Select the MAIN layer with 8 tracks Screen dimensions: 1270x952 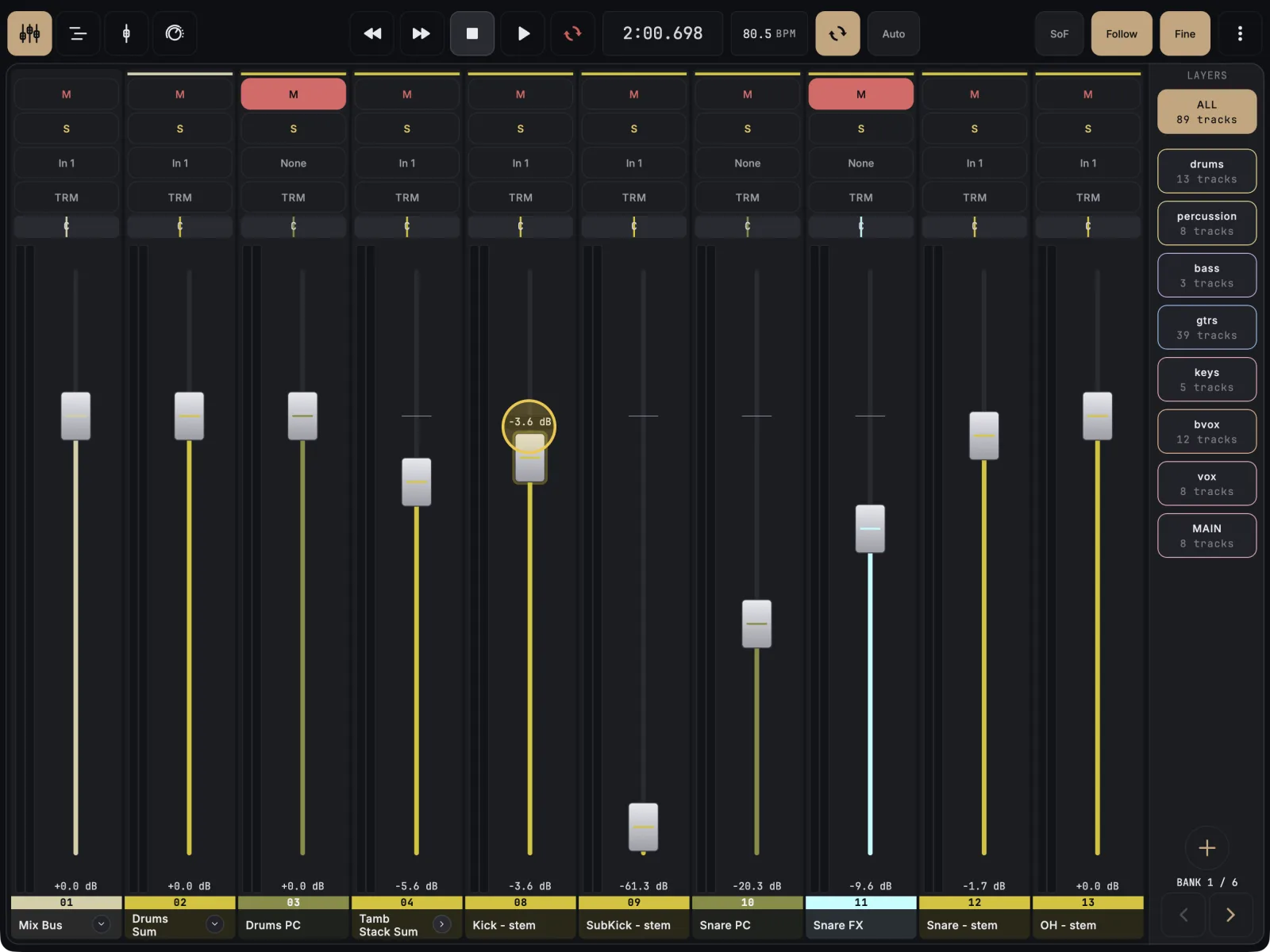(1206, 535)
